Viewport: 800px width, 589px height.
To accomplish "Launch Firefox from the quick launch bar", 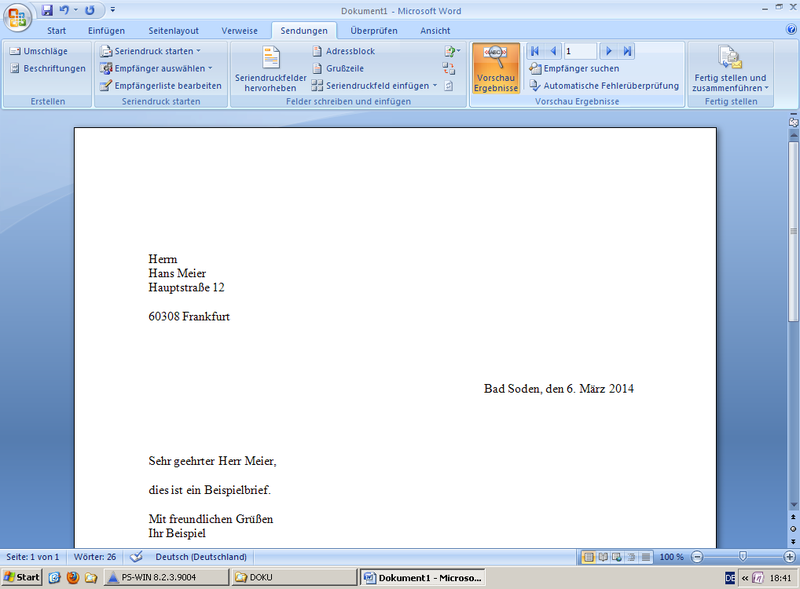I will pos(73,577).
